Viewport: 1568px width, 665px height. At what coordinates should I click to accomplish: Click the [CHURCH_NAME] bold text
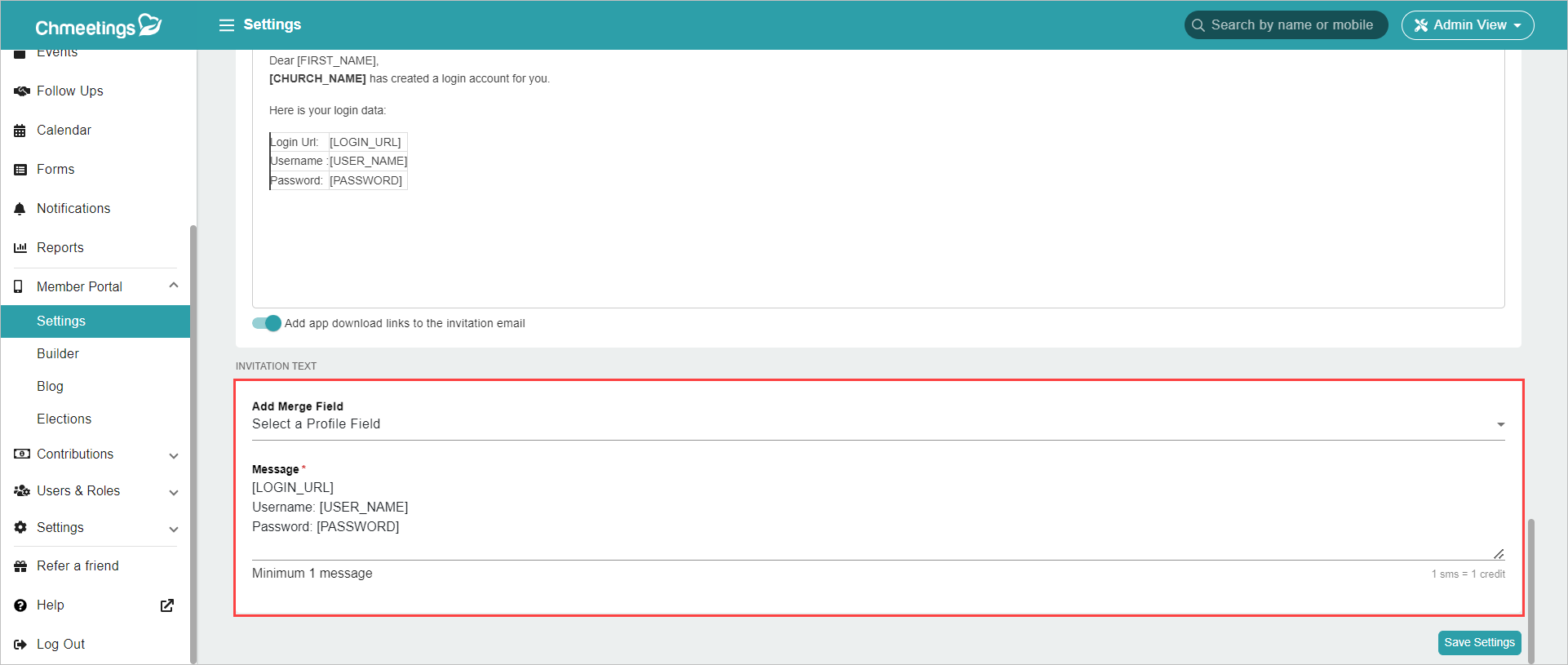click(x=317, y=79)
